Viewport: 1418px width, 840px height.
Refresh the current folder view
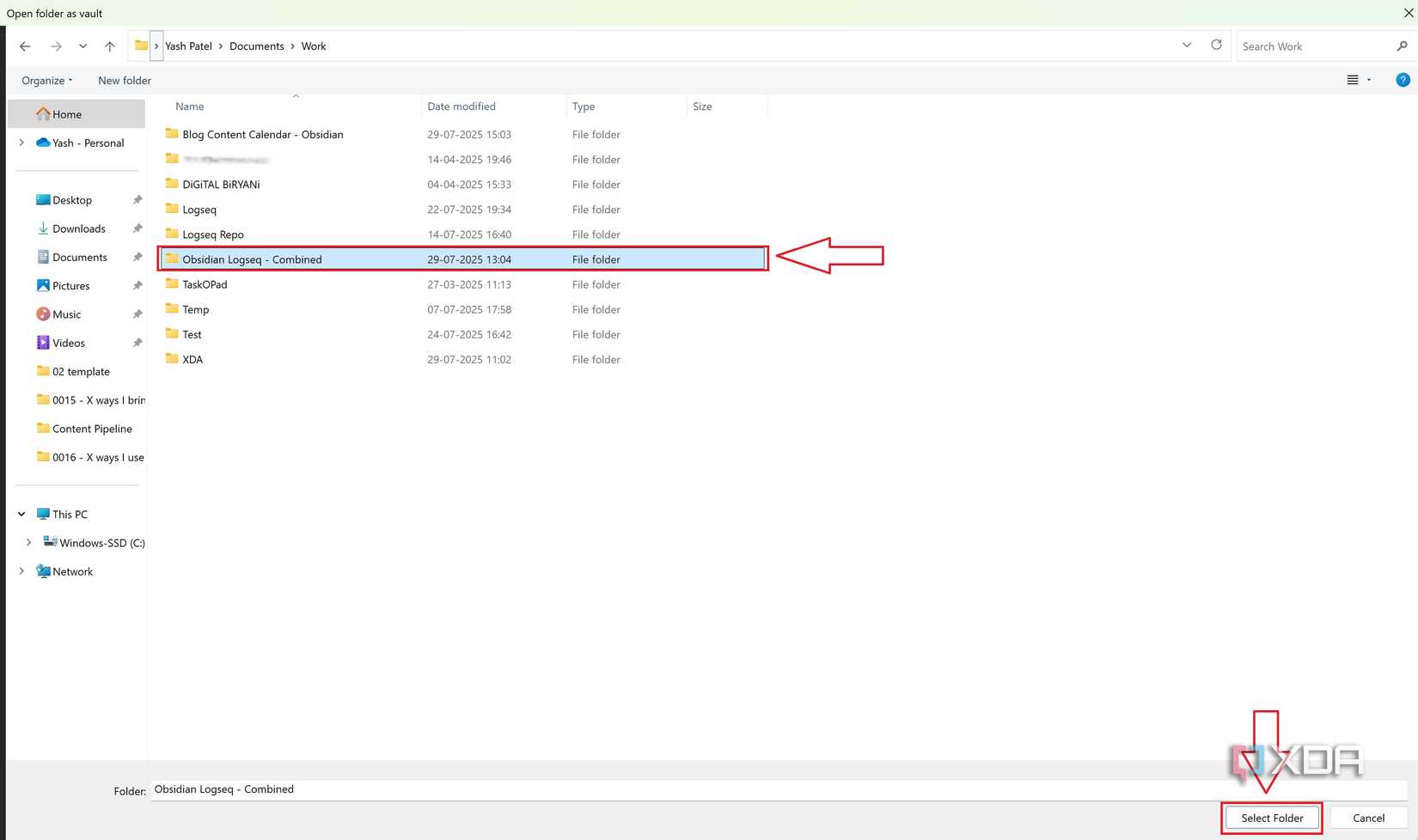tap(1217, 46)
